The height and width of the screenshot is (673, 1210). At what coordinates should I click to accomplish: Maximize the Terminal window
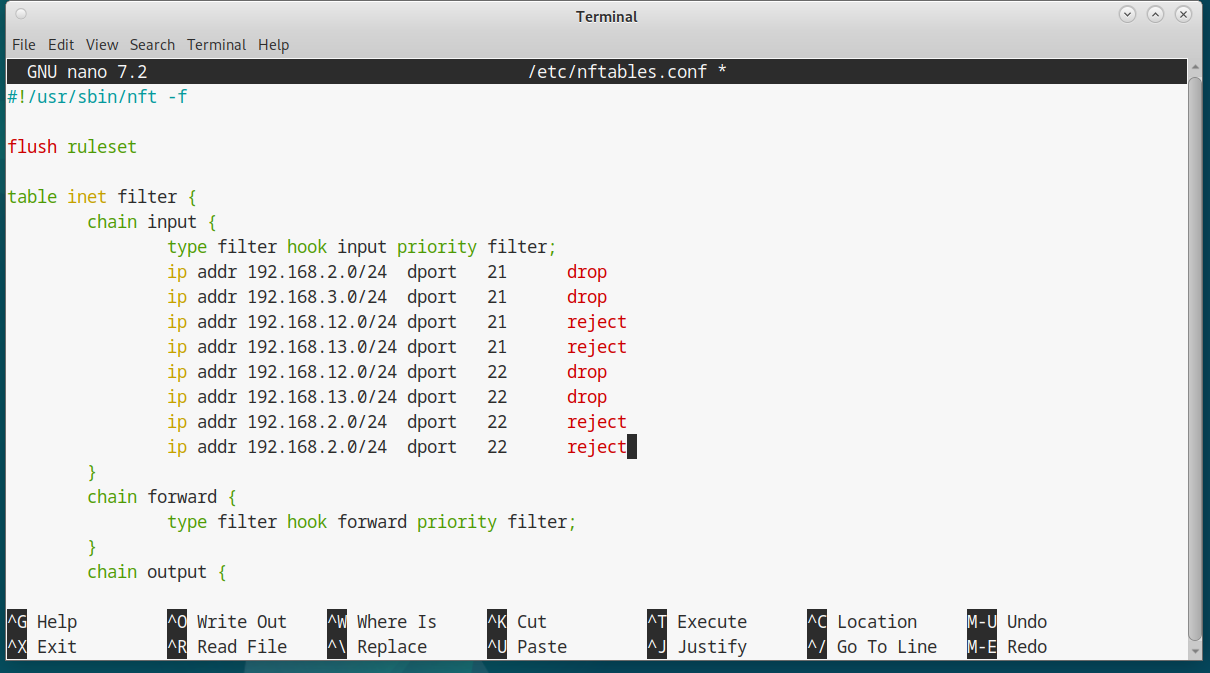[1155, 15]
